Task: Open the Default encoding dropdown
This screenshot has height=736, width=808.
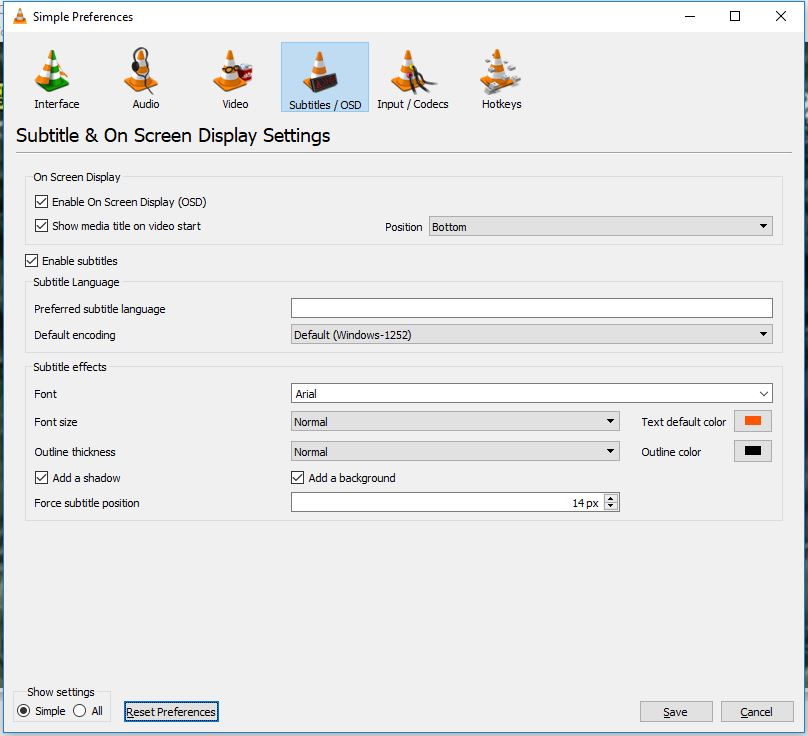Action: pyautogui.click(x=531, y=334)
